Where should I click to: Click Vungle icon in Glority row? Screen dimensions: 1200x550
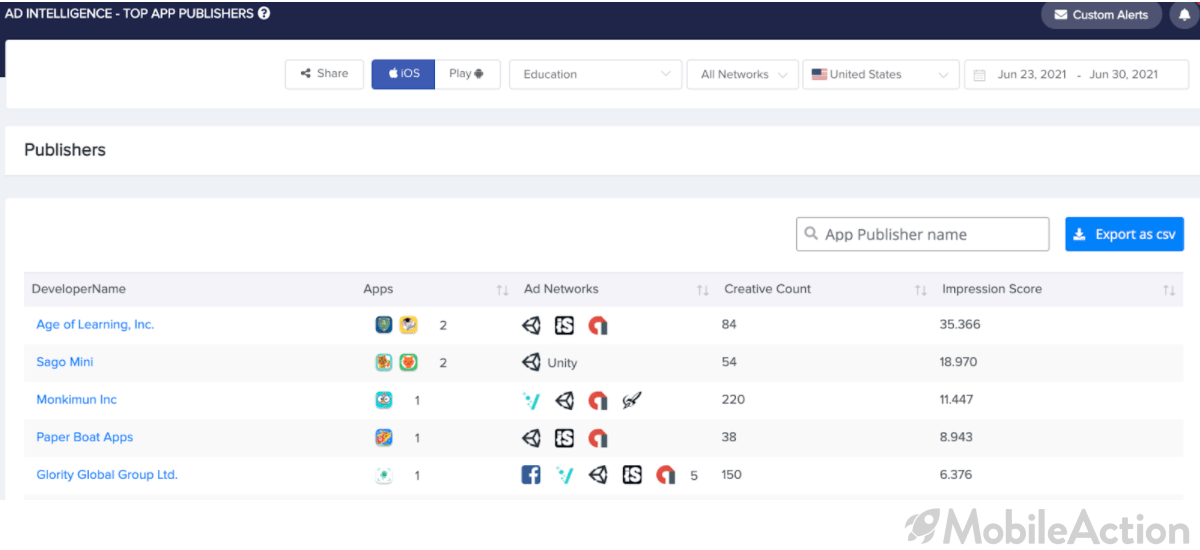[564, 475]
